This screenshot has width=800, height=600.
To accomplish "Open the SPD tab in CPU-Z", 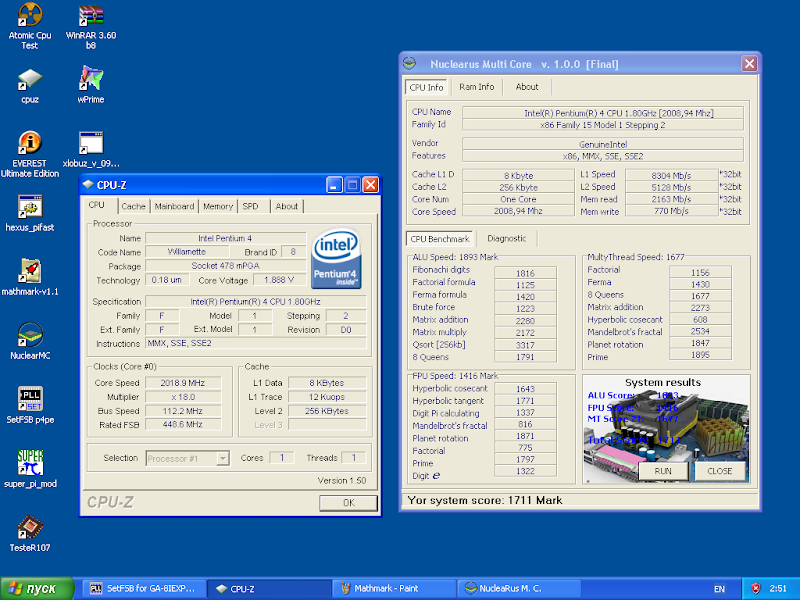I will [251, 206].
